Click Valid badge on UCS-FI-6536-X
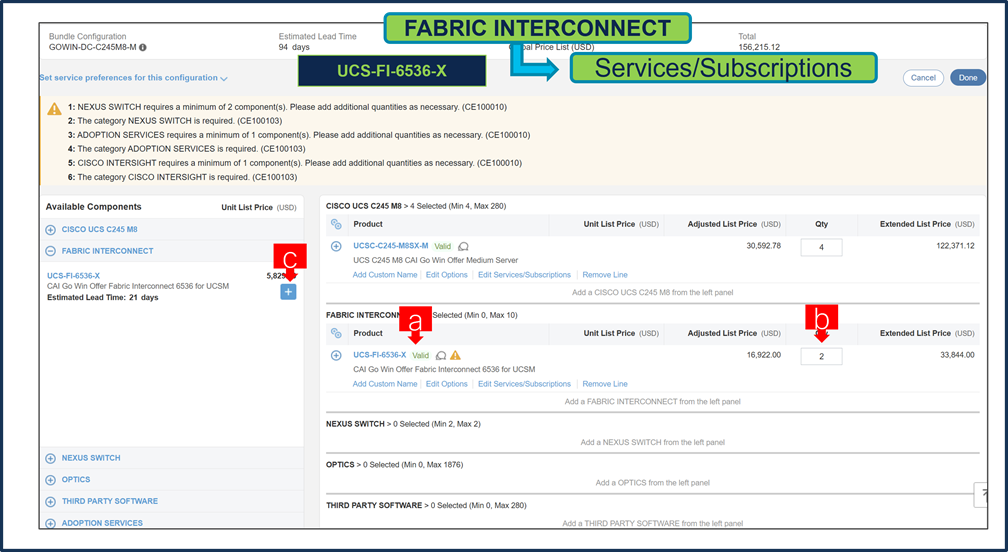Screen dimensions: 1008x552 point(420,355)
